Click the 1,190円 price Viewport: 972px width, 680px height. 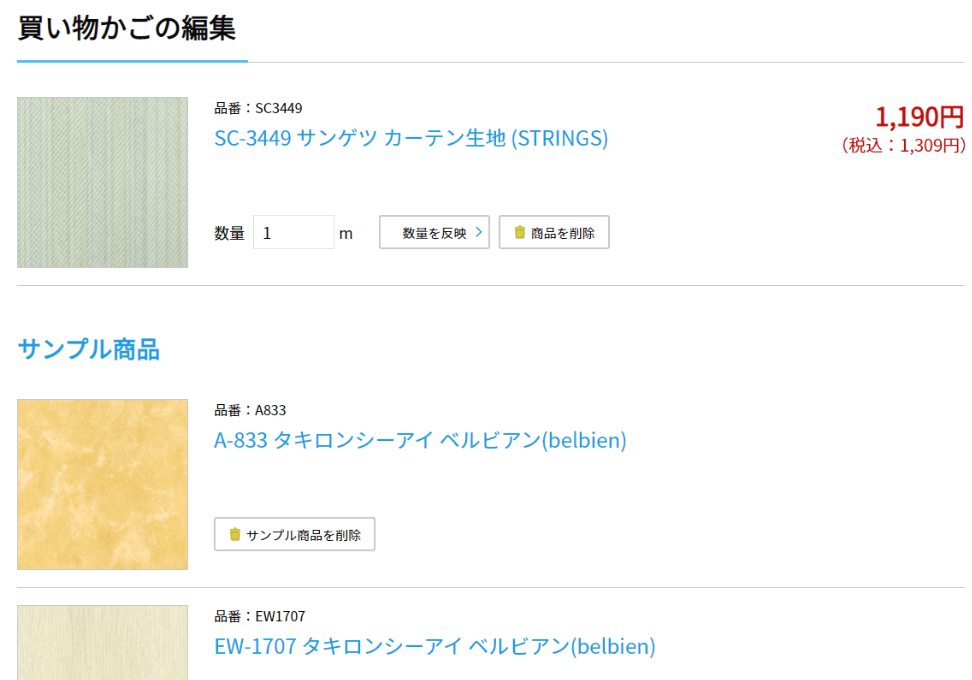[x=919, y=117]
